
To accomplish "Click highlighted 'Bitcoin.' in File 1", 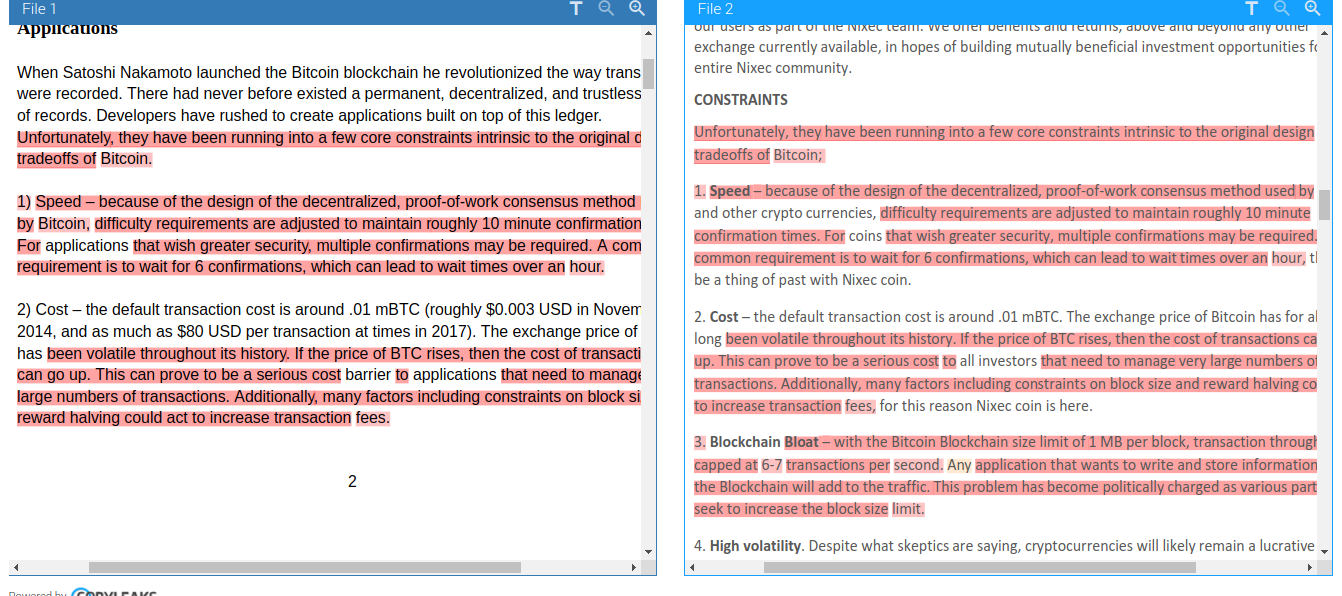I will click(126, 159).
